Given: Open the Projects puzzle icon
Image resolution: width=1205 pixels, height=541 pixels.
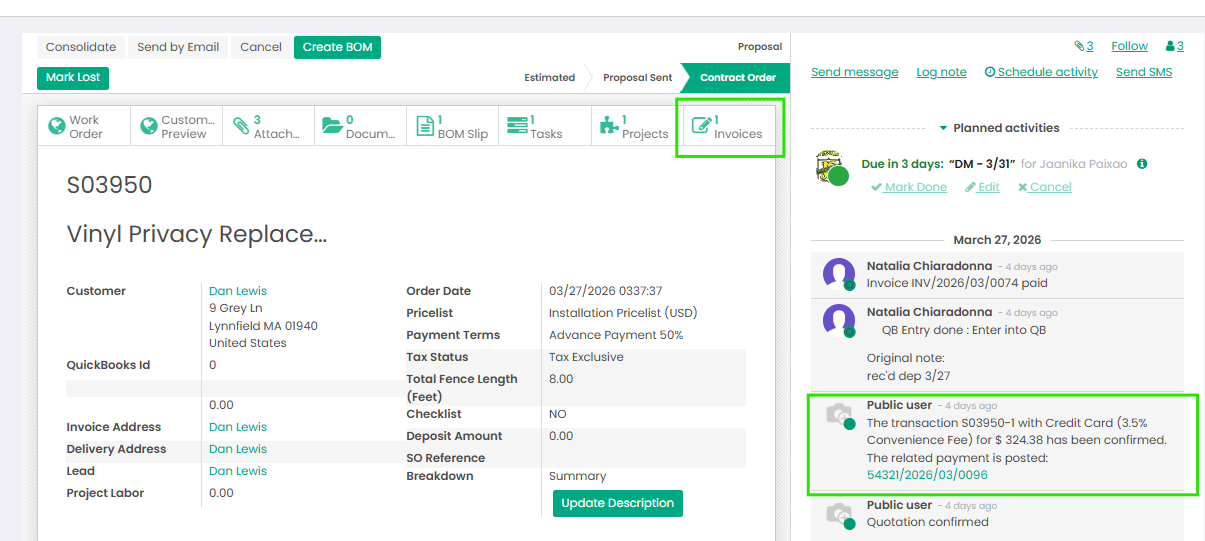Looking at the screenshot, I should 608,126.
